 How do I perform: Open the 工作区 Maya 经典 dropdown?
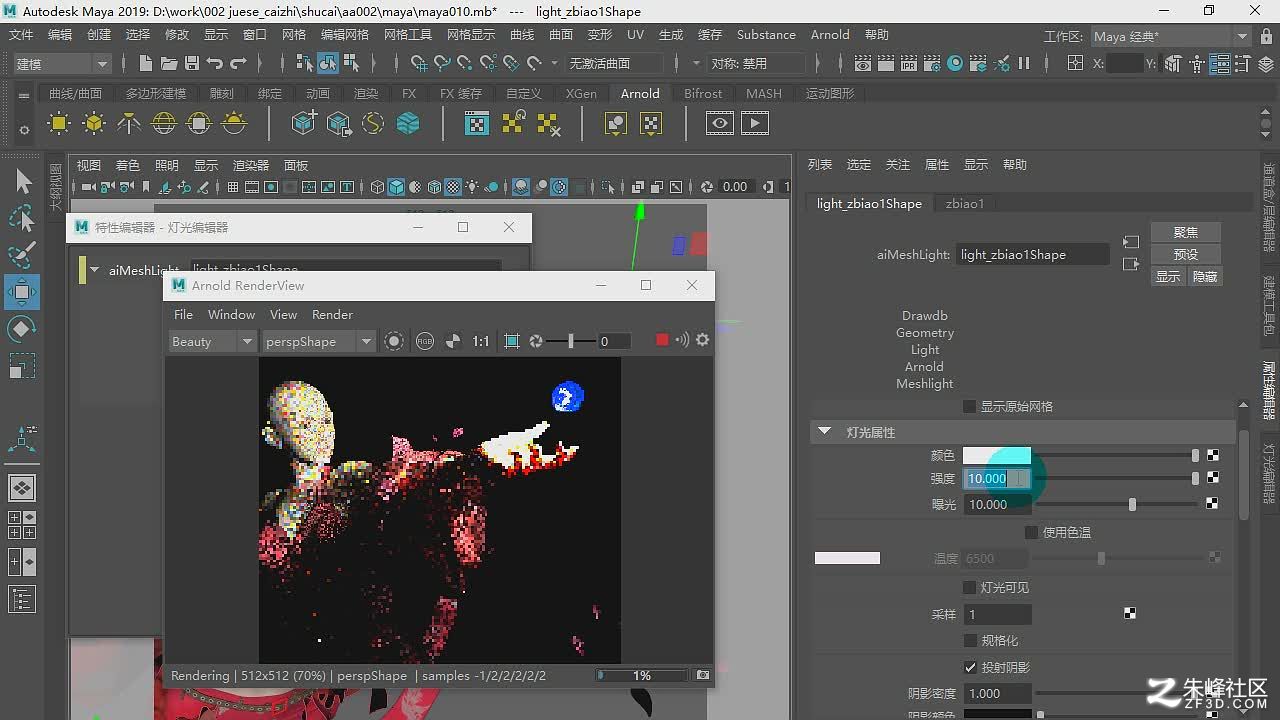point(1170,36)
